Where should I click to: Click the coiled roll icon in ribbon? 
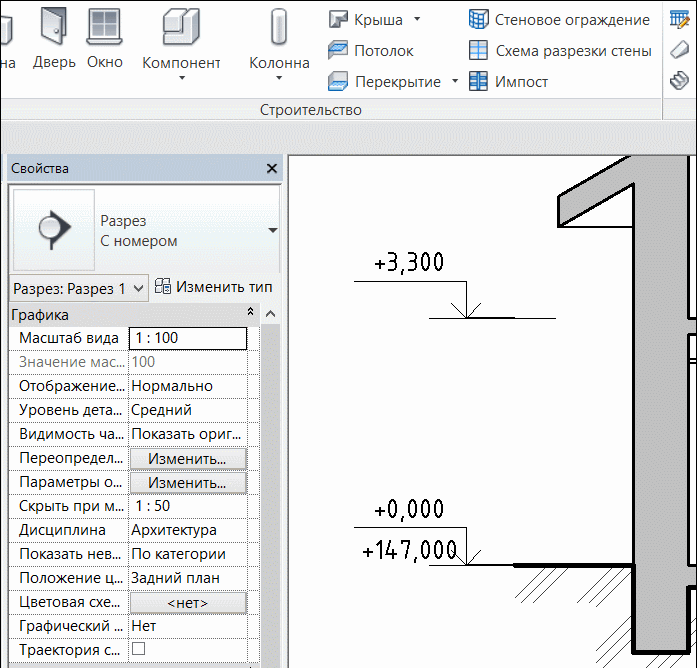(x=680, y=81)
